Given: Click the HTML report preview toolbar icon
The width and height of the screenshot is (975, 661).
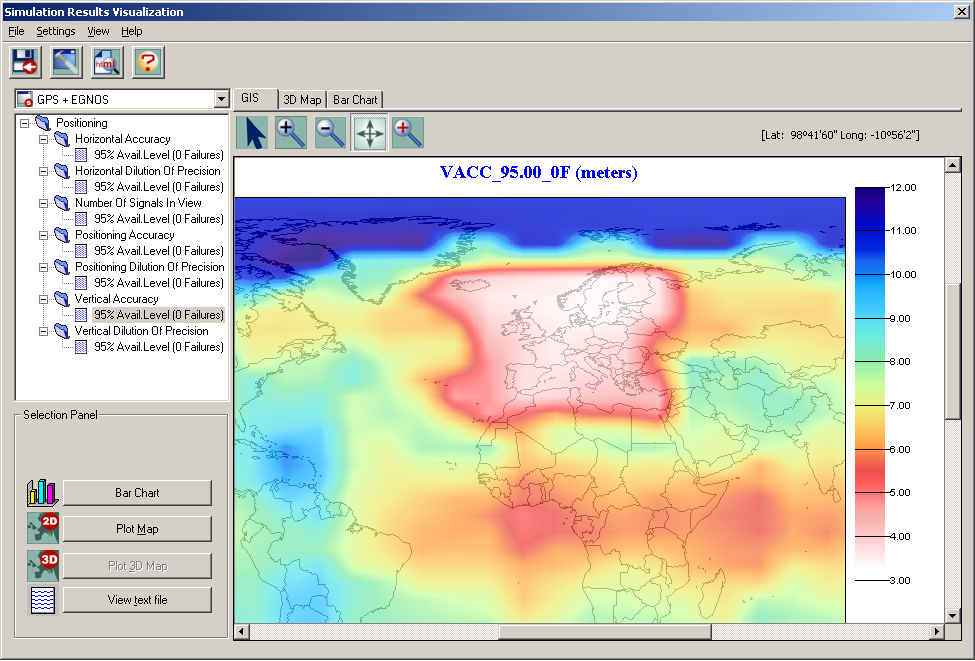Looking at the screenshot, I should click(107, 62).
